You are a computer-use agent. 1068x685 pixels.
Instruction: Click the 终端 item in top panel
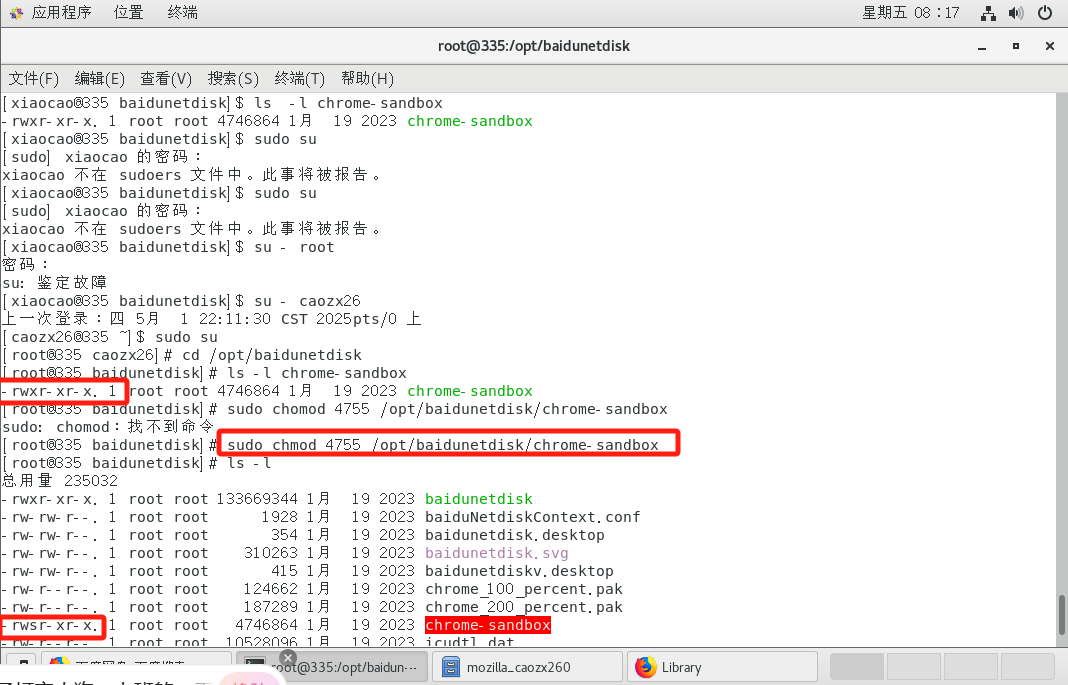coord(183,12)
